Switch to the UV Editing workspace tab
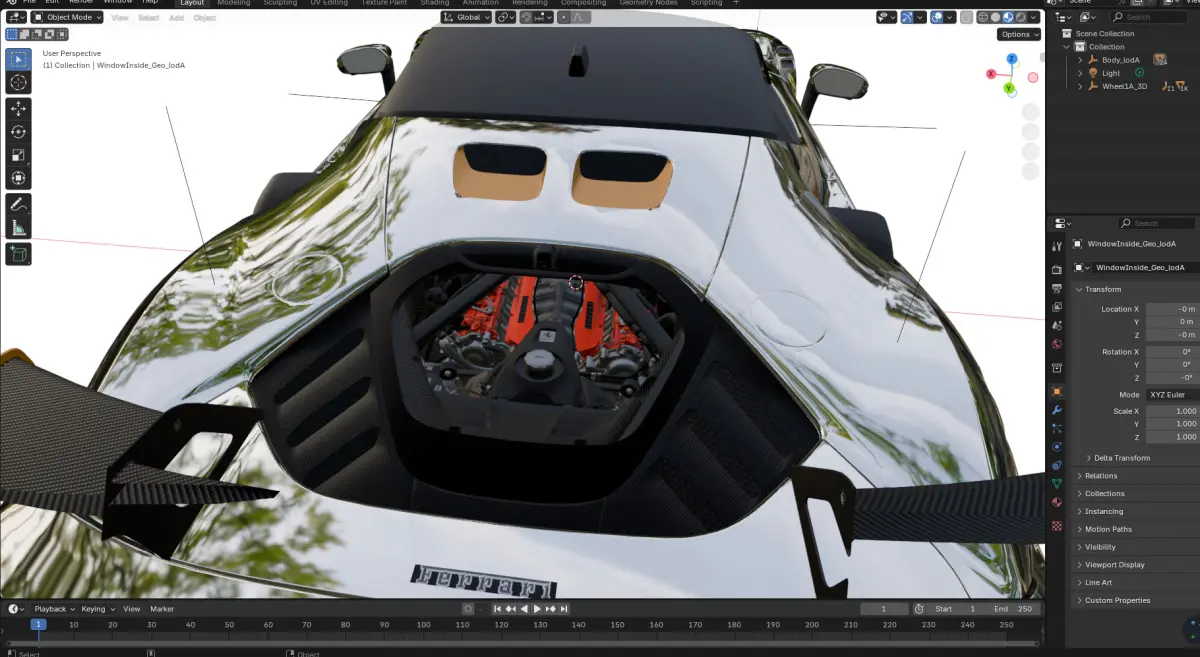The width and height of the screenshot is (1200, 657). (329, 3)
